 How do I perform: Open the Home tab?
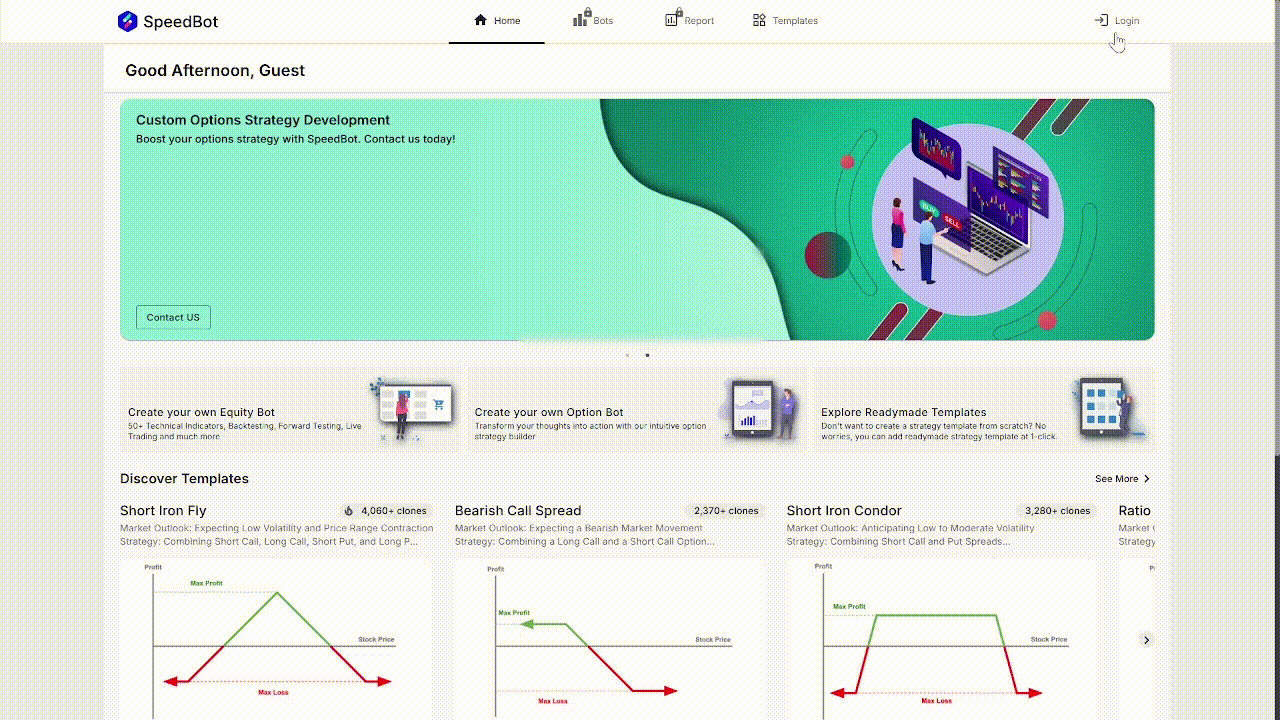497,21
